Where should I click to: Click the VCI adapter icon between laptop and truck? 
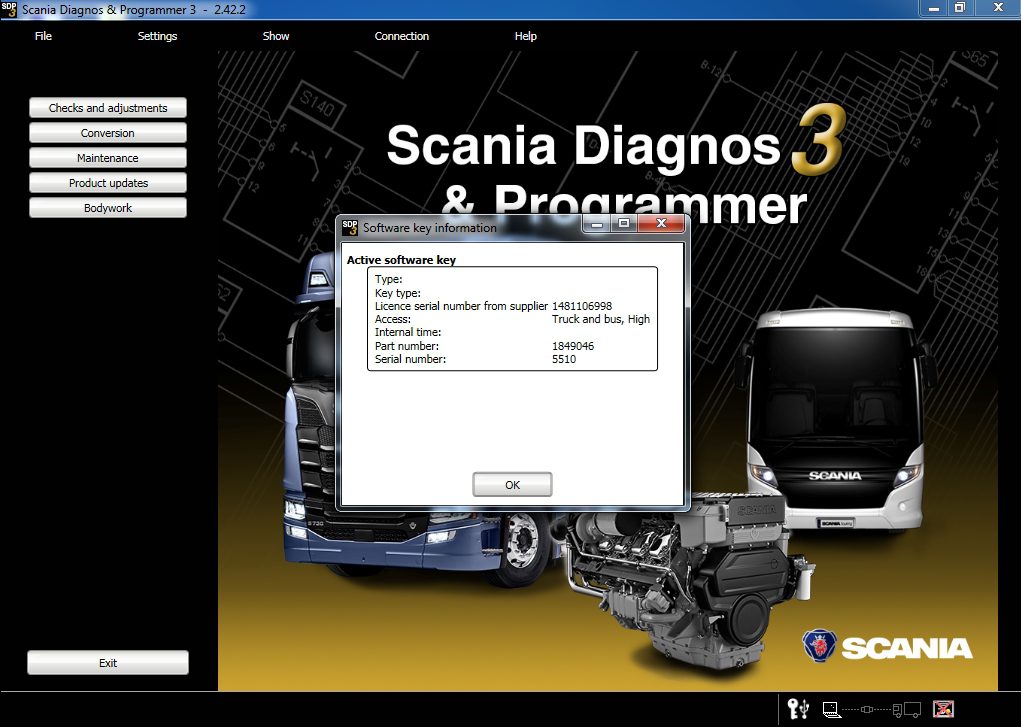(x=867, y=708)
